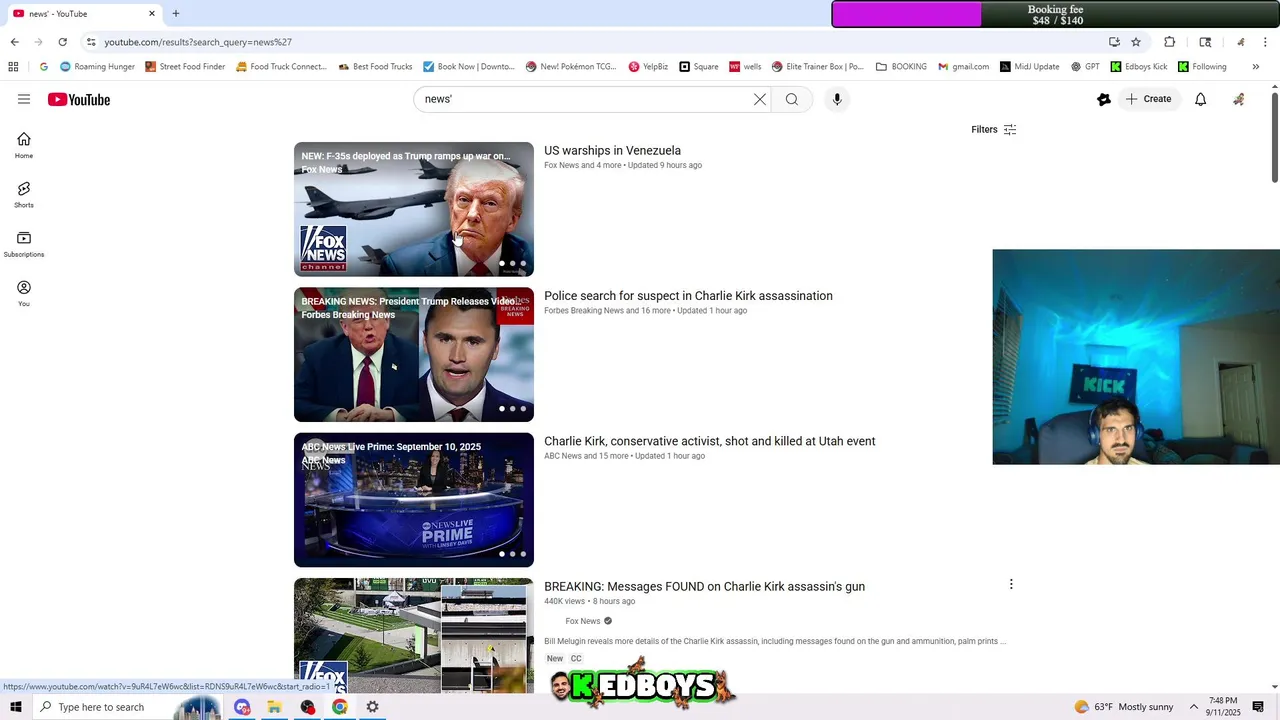This screenshot has height=720, width=1280.
Task: Open Subscriptions in the sidebar
Action: click(x=24, y=244)
